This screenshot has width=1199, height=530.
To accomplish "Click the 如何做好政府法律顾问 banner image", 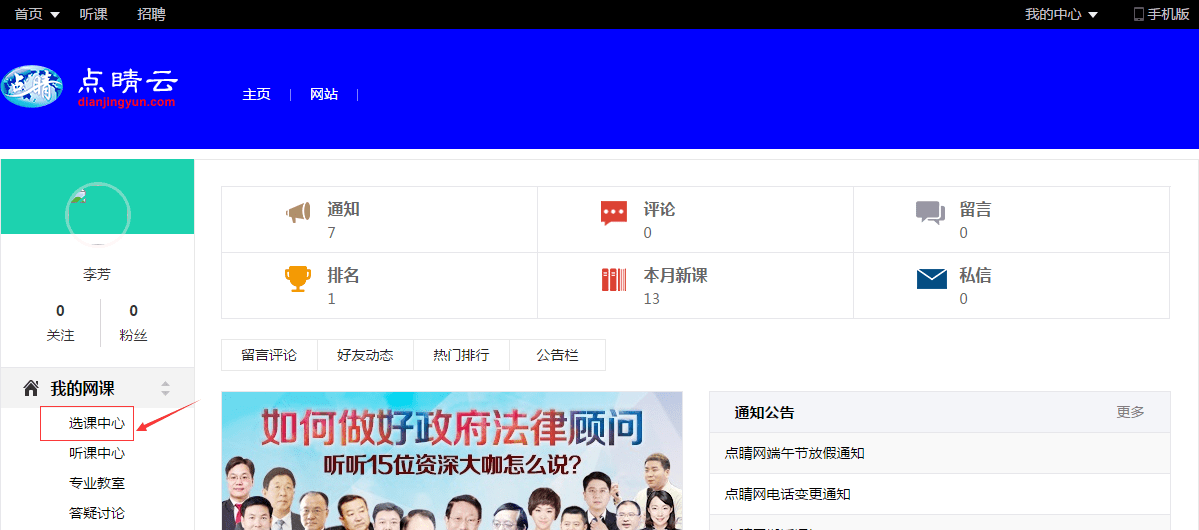I will point(451,460).
